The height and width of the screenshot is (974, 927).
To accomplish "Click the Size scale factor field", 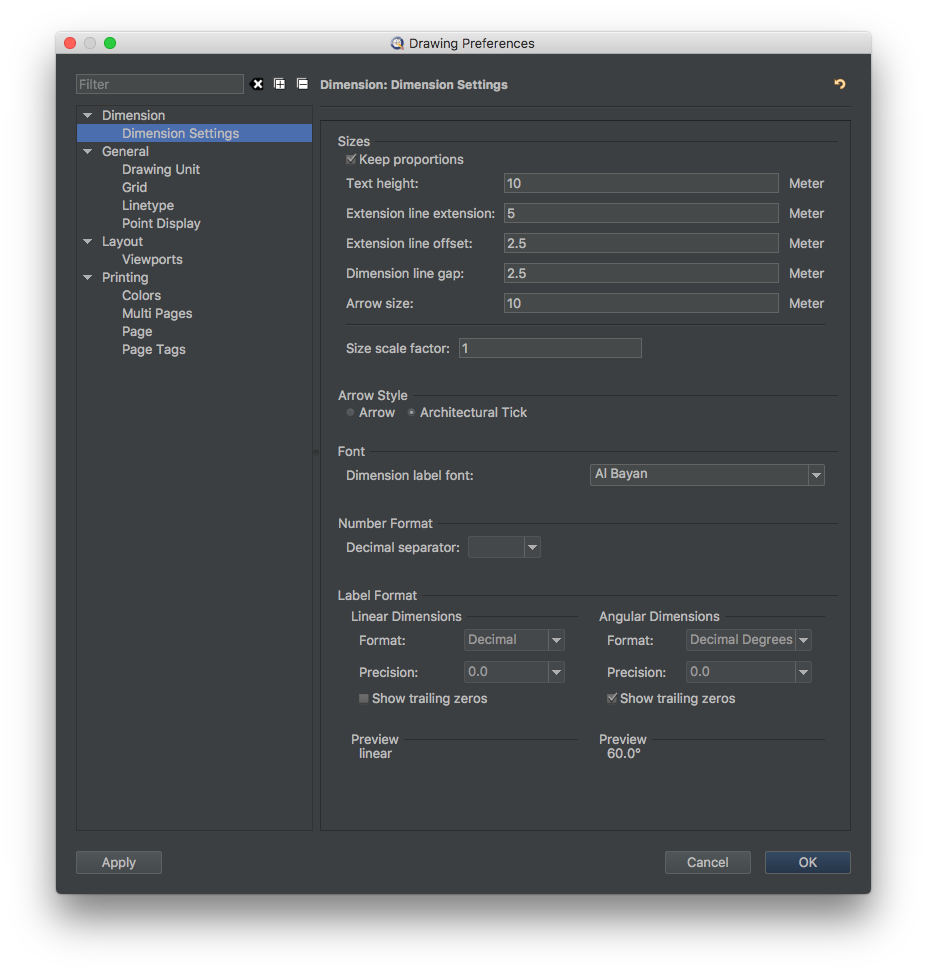I will (550, 348).
